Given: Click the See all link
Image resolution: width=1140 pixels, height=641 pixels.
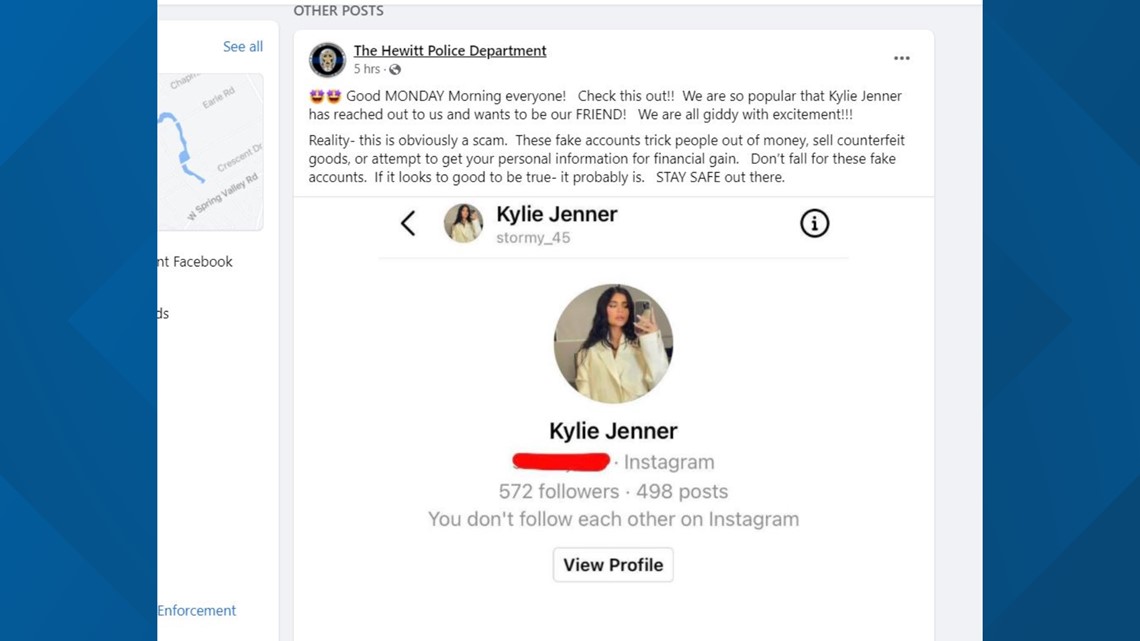Looking at the screenshot, I should pyautogui.click(x=243, y=47).
